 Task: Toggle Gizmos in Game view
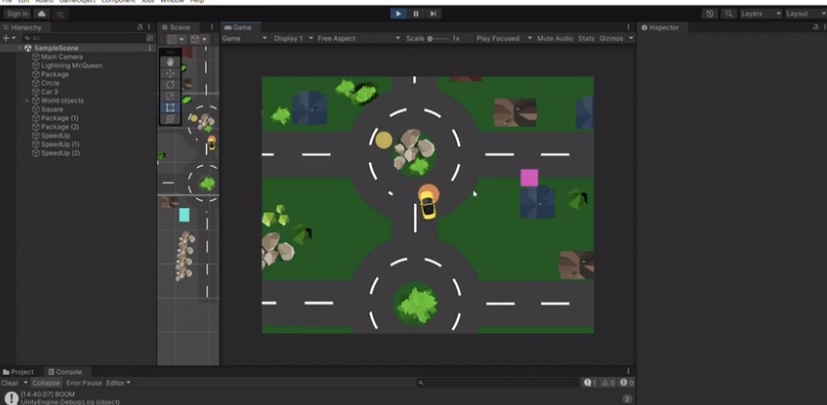pos(611,38)
